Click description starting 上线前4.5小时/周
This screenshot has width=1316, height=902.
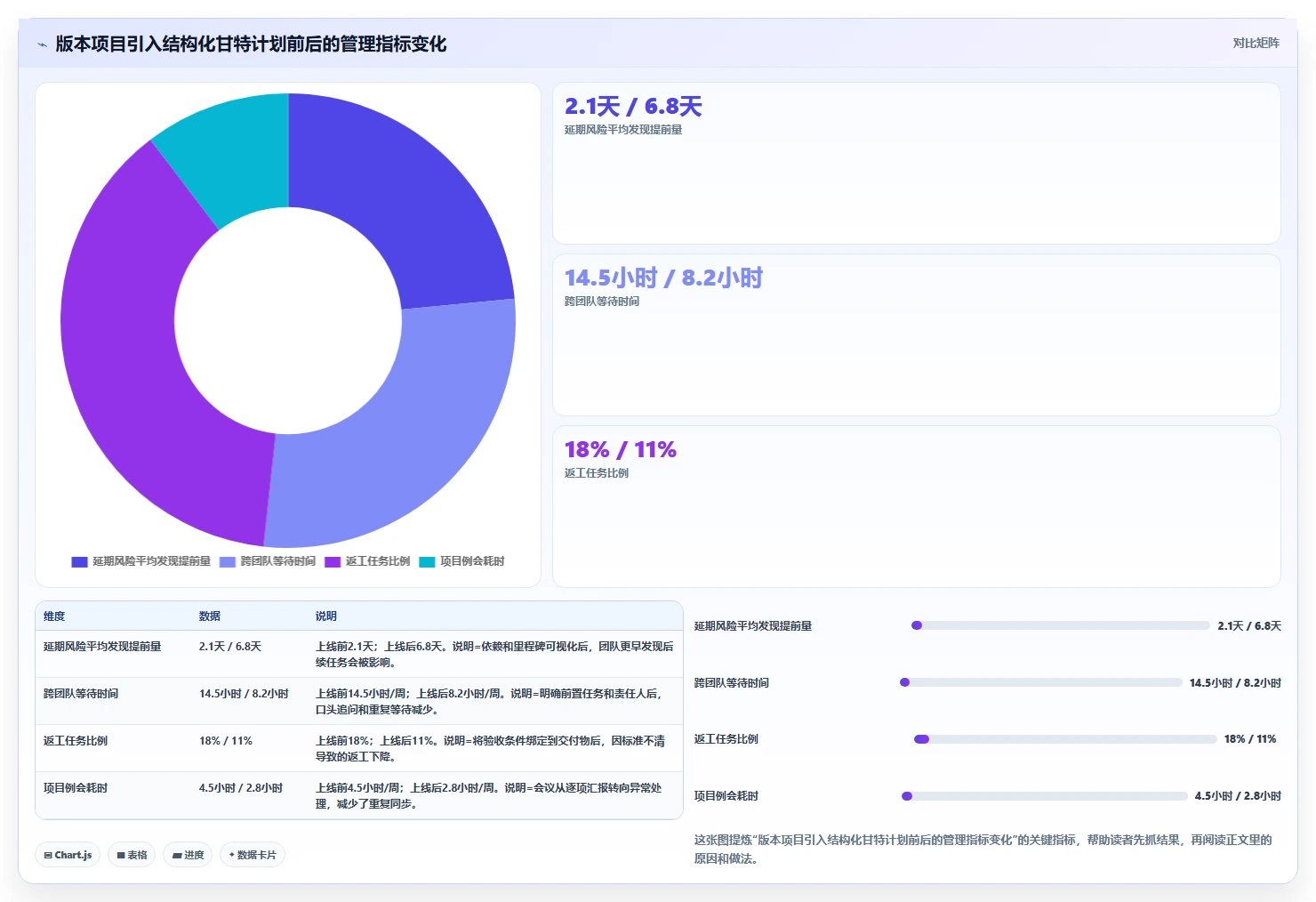click(489, 796)
